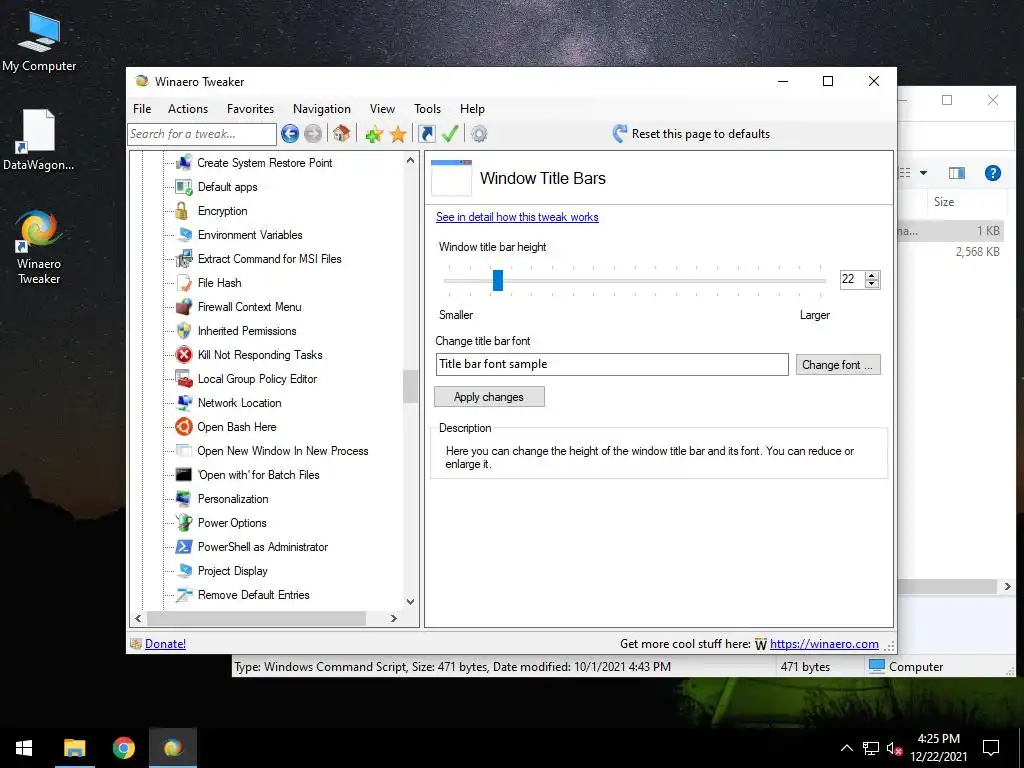Click the title bar height slider thumb
This screenshot has width=1024, height=768.
(x=498, y=280)
